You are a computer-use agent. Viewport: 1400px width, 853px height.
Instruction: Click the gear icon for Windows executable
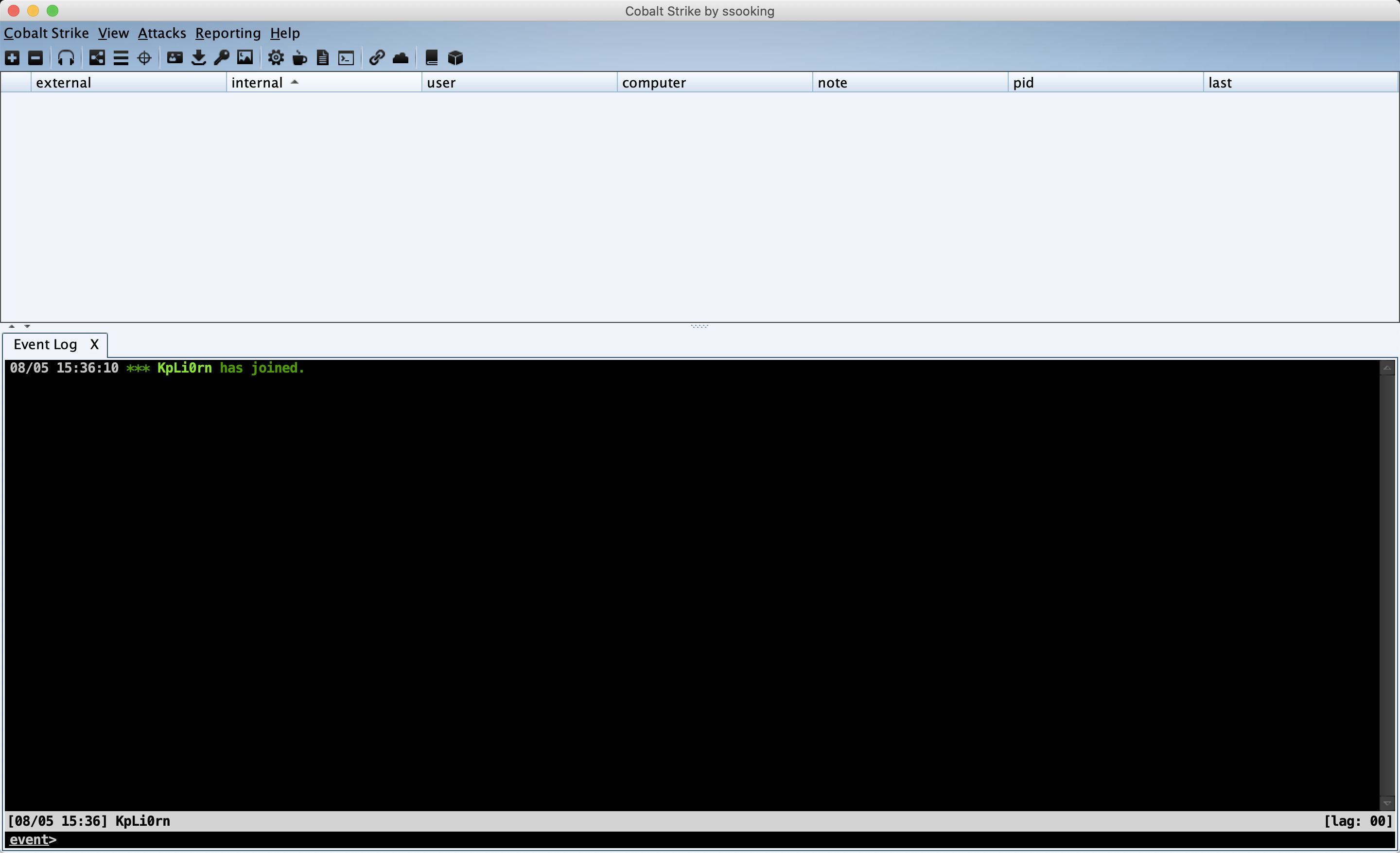coord(276,58)
